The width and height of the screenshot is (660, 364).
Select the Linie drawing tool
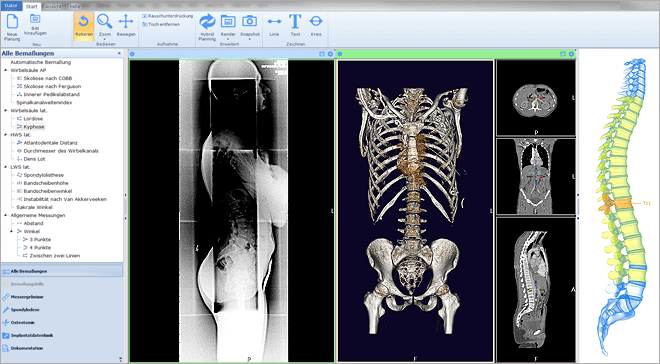point(274,26)
